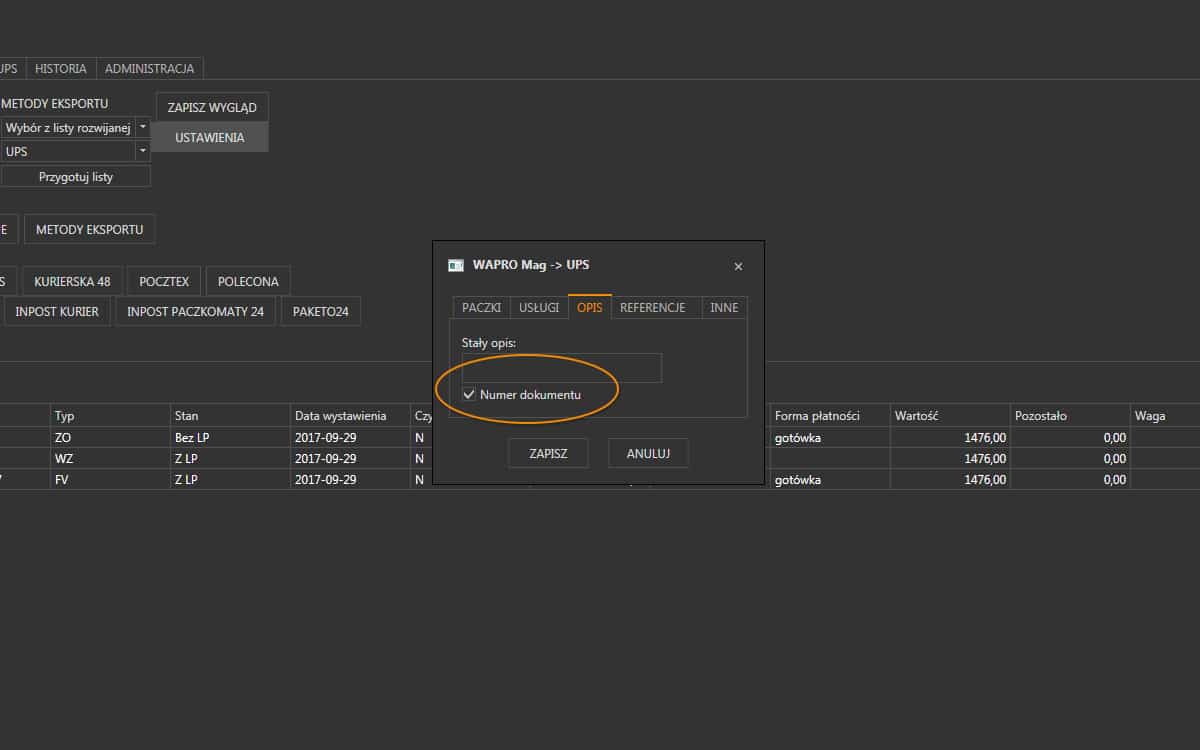The image size is (1200, 750).
Task: Click the WAPRO Mag dialog title icon
Action: coord(455,266)
